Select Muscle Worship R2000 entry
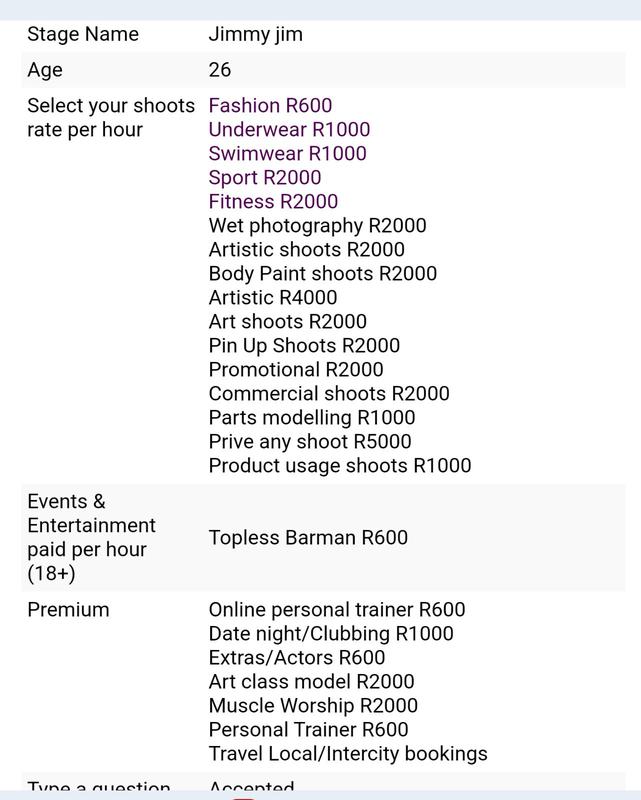 coord(313,706)
